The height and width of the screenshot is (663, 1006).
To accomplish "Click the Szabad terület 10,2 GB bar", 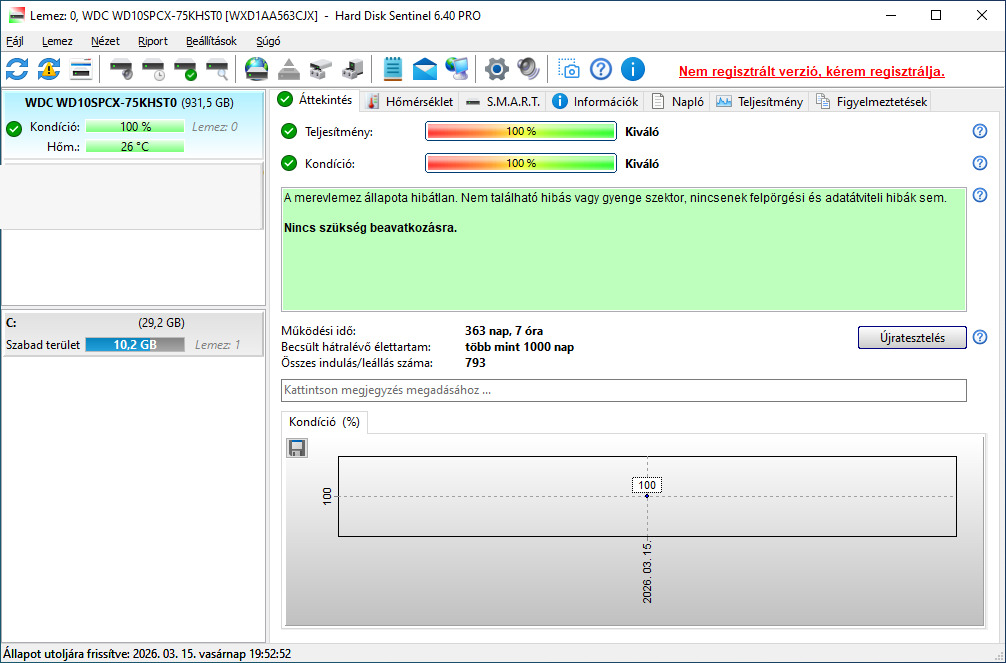I will coord(135,345).
